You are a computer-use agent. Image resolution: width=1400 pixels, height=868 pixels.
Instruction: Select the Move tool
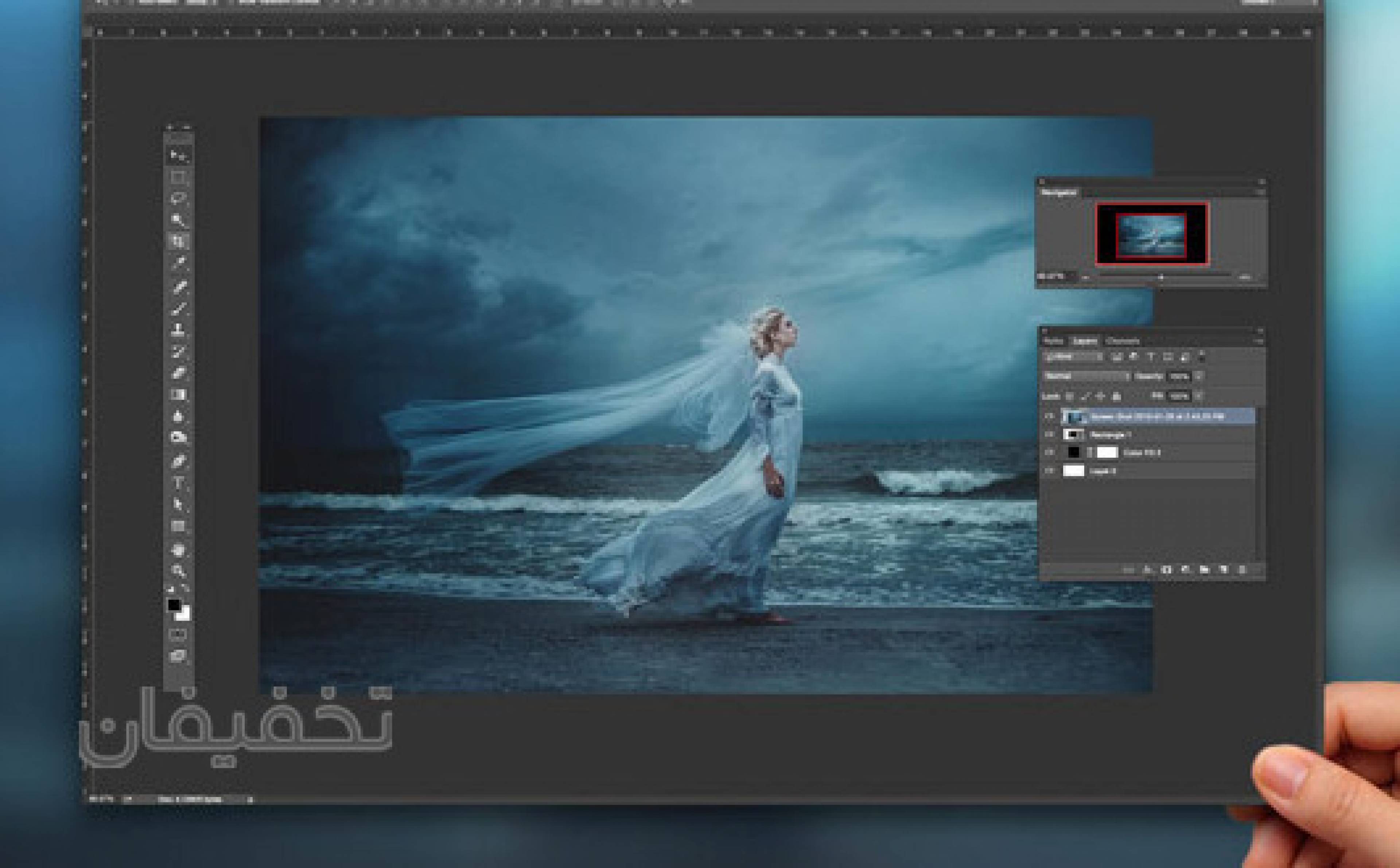179,155
